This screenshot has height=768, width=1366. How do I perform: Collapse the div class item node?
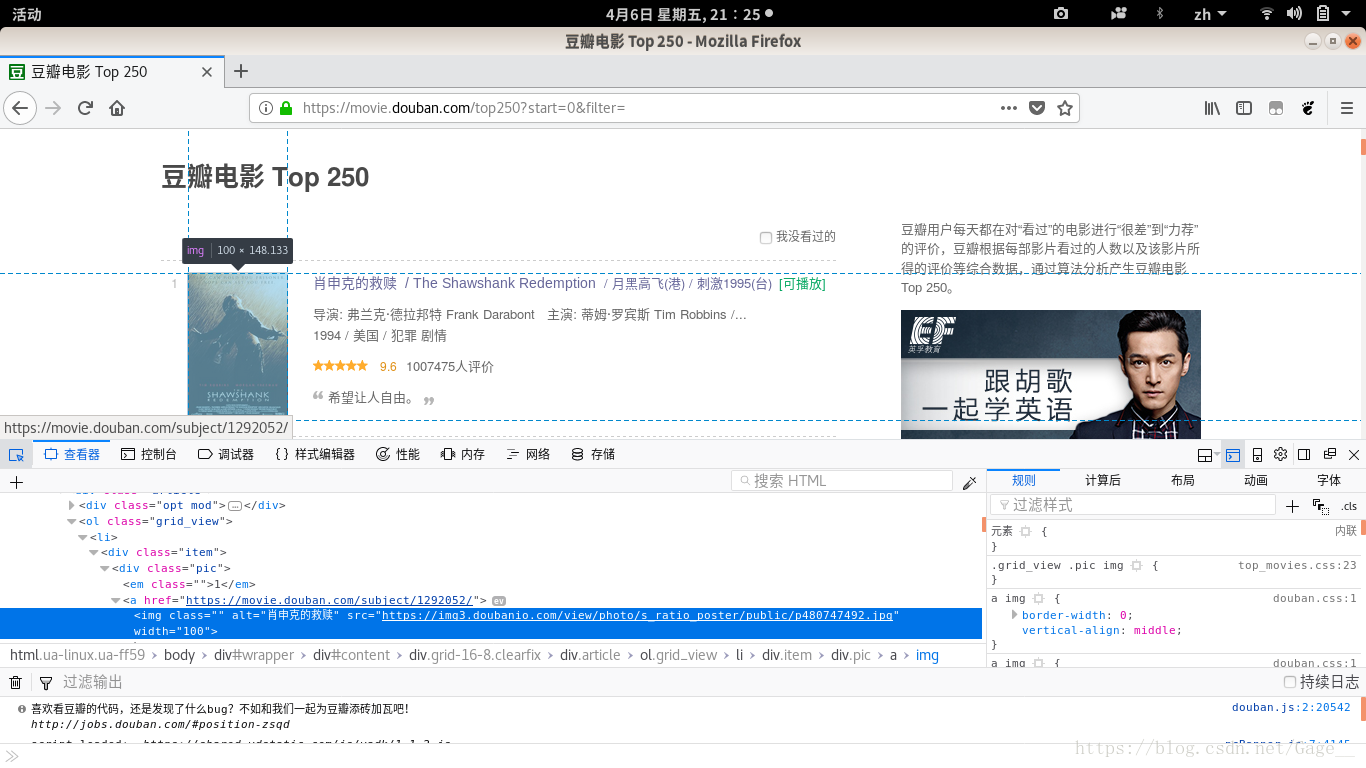[x=94, y=552]
